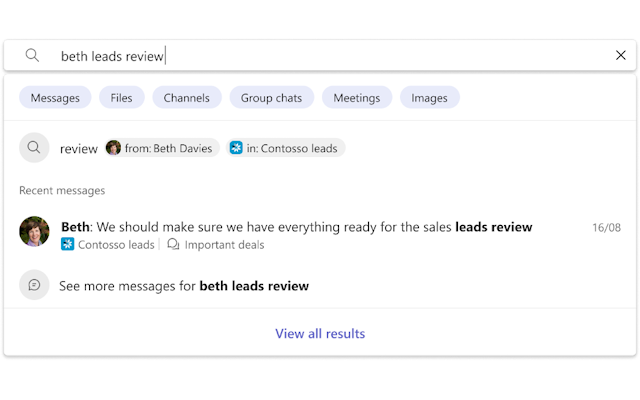Clear the search text with the X
Screen dimensions: 640x400
click(620, 56)
